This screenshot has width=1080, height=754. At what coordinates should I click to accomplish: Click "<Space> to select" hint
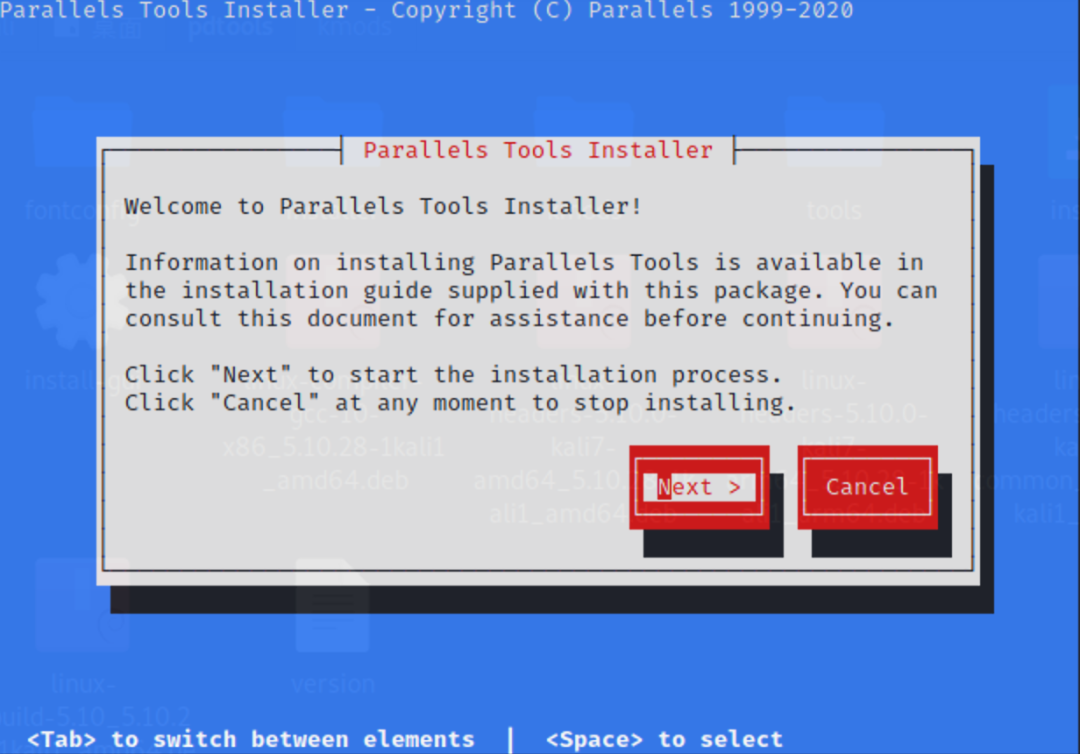[x=664, y=739]
